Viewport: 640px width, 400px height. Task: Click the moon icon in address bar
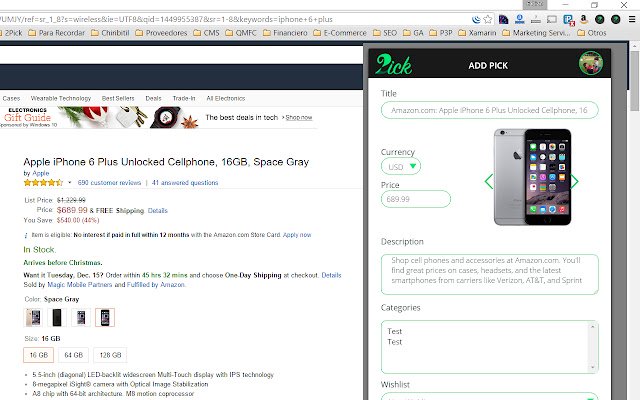[x=476, y=19]
